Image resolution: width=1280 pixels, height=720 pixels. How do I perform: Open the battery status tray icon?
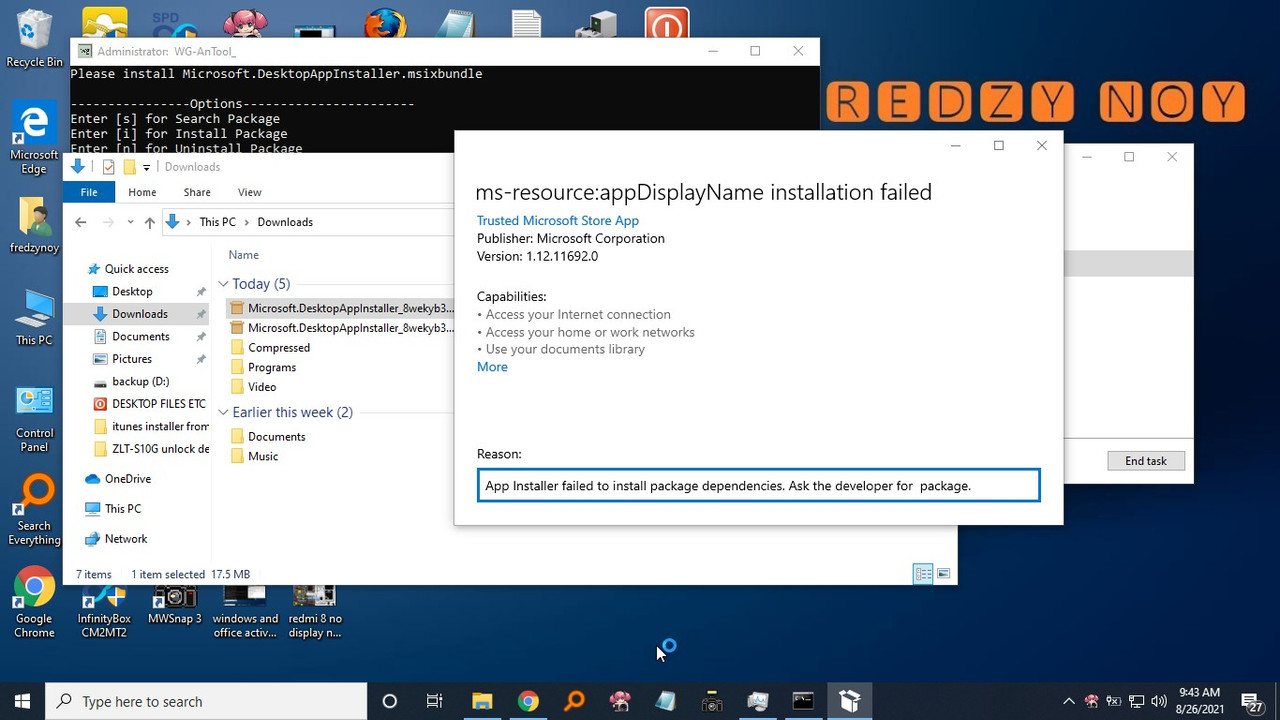tap(1114, 701)
